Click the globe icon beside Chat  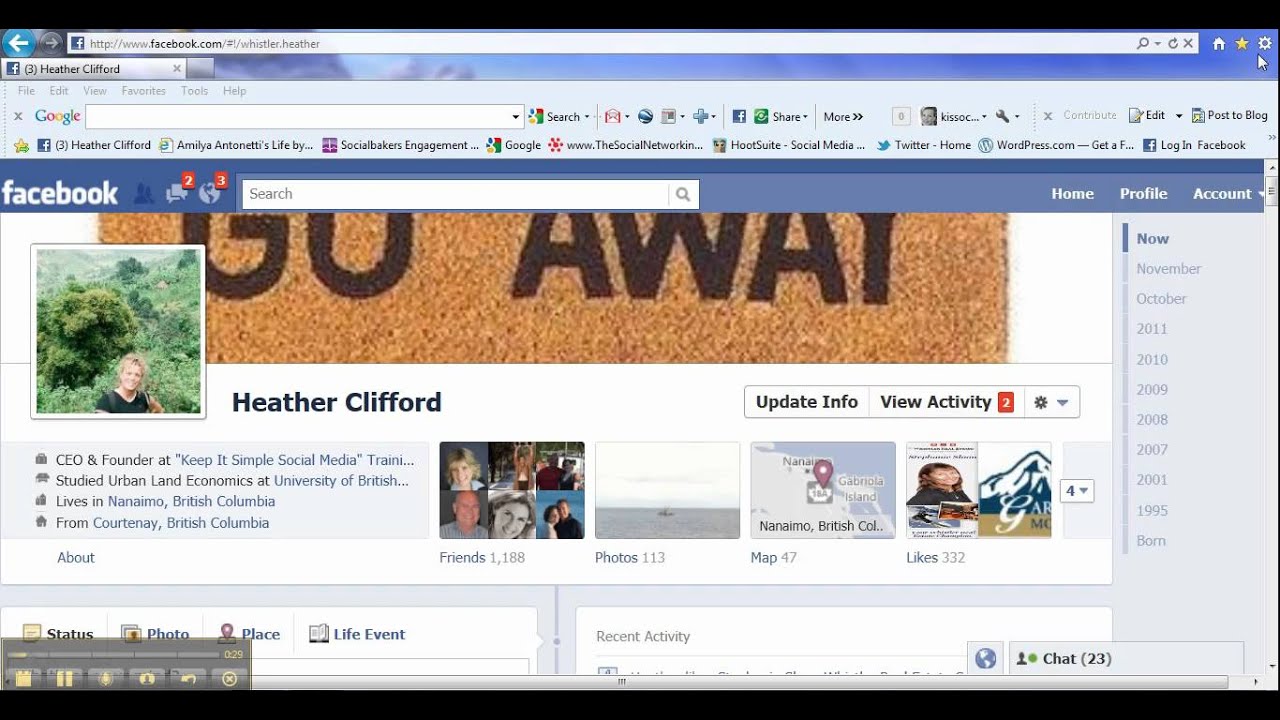click(x=986, y=658)
